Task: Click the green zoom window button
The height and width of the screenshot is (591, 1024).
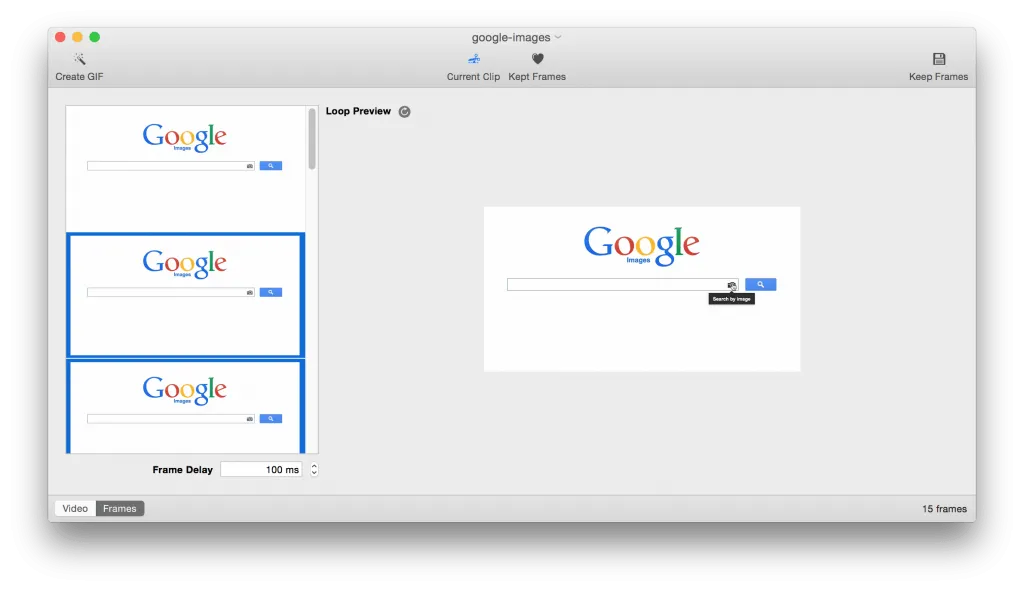Action: point(95,37)
